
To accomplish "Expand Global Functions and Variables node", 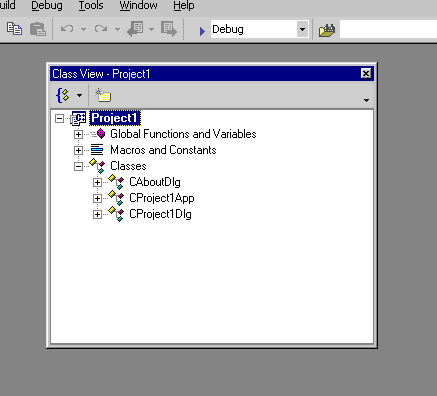I will click(x=78, y=134).
